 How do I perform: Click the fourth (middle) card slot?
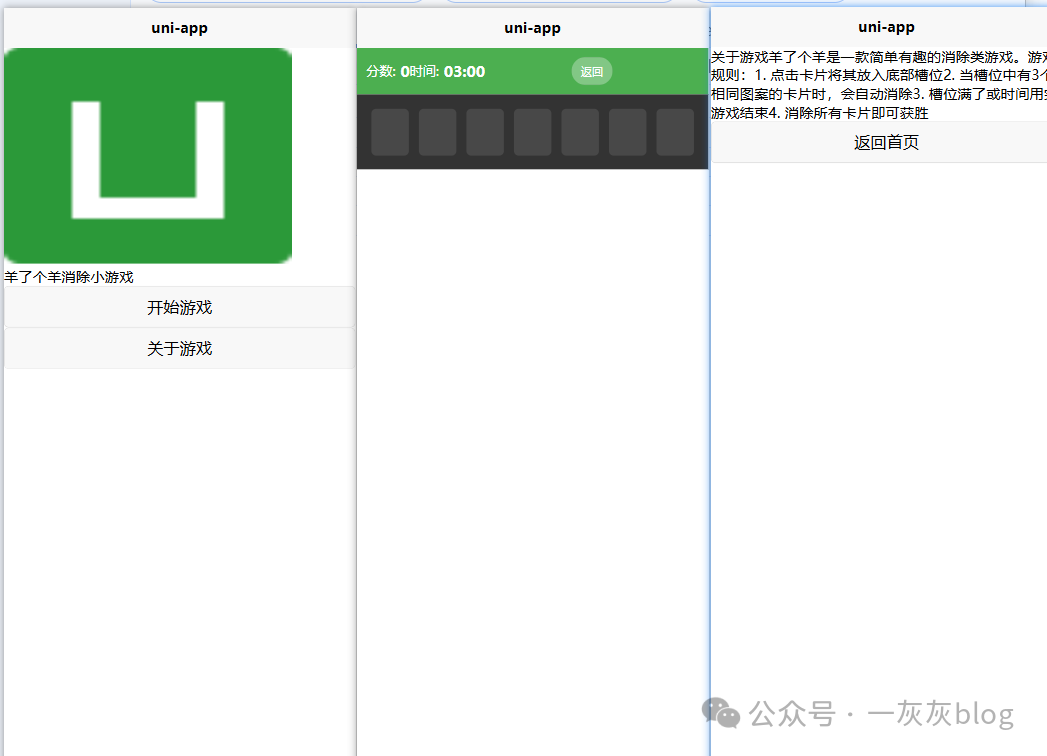pos(533,132)
